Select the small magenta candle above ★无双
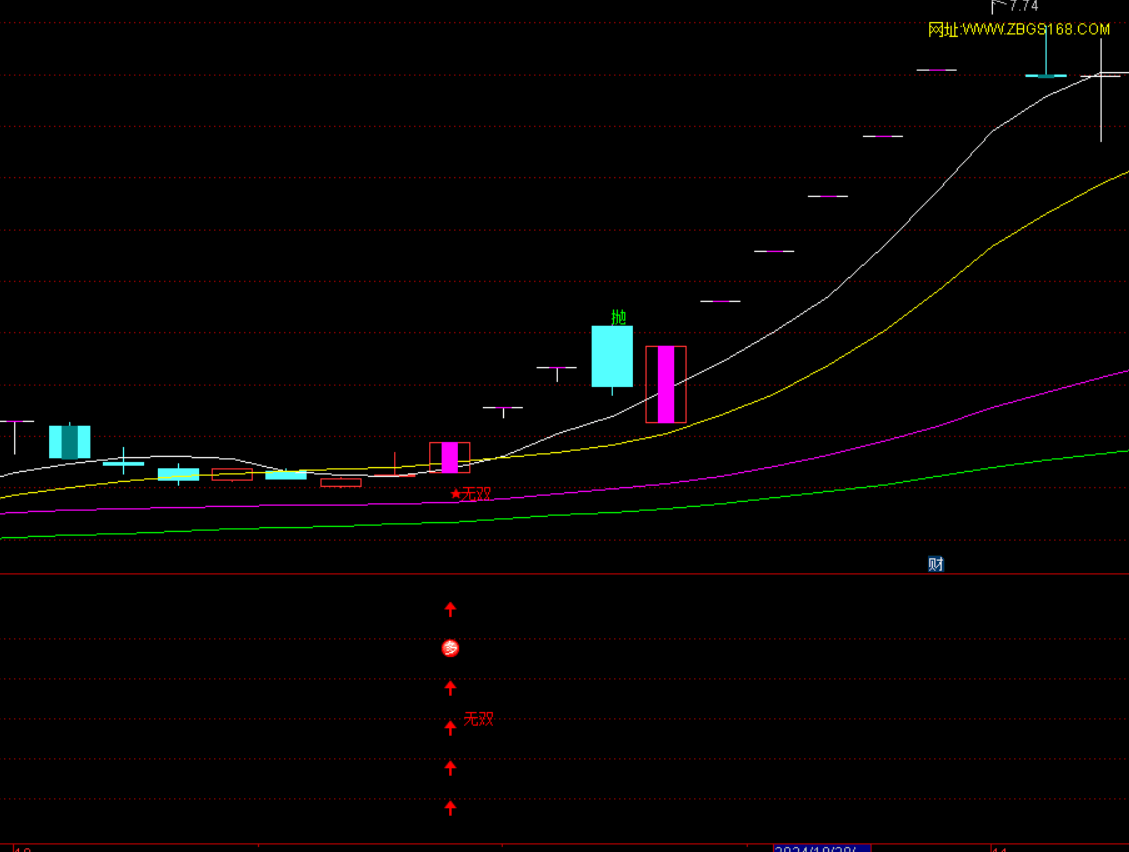This screenshot has height=852, width=1129. (x=450, y=457)
